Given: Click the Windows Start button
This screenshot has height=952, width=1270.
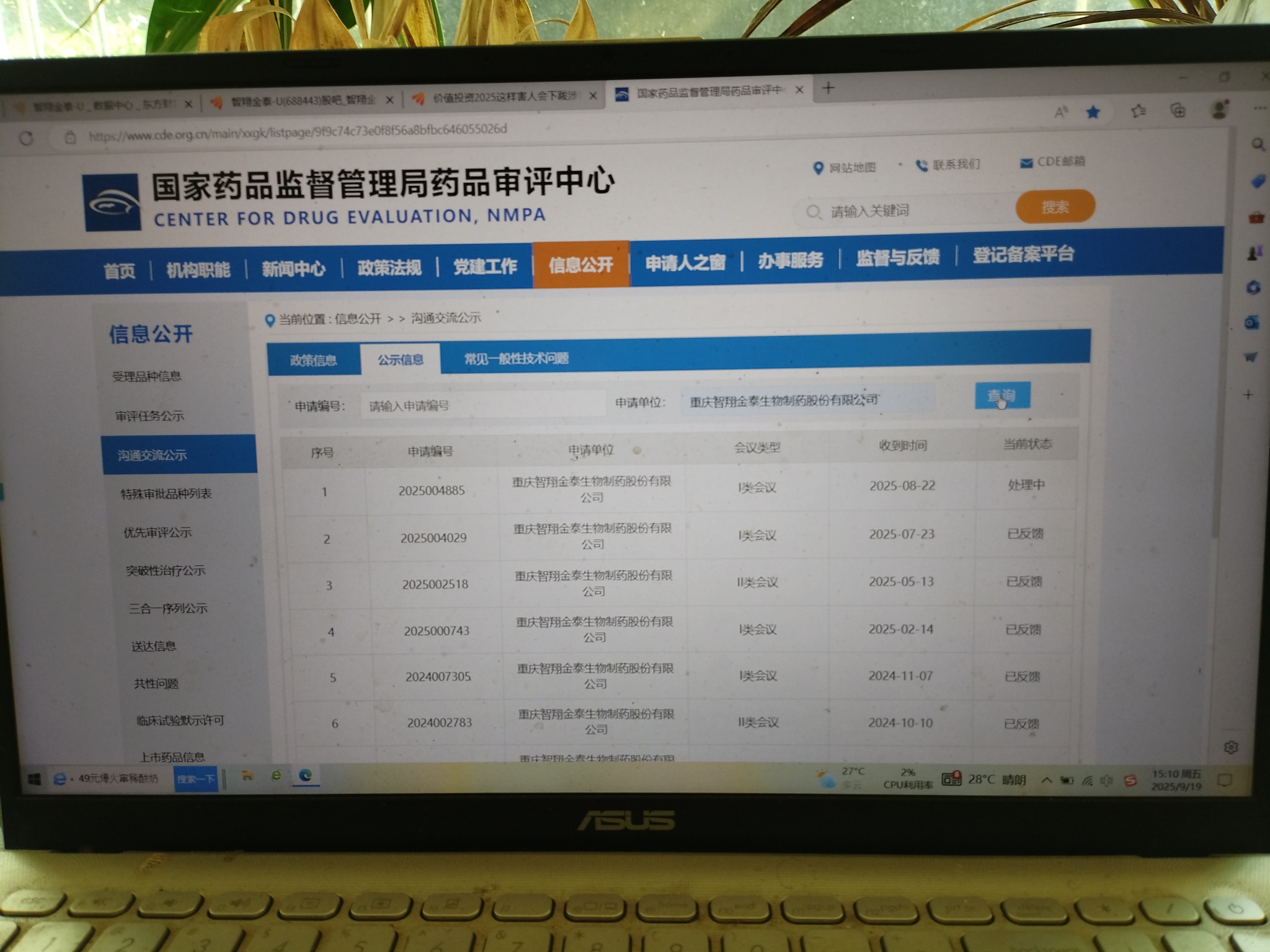Looking at the screenshot, I should [x=34, y=779].
